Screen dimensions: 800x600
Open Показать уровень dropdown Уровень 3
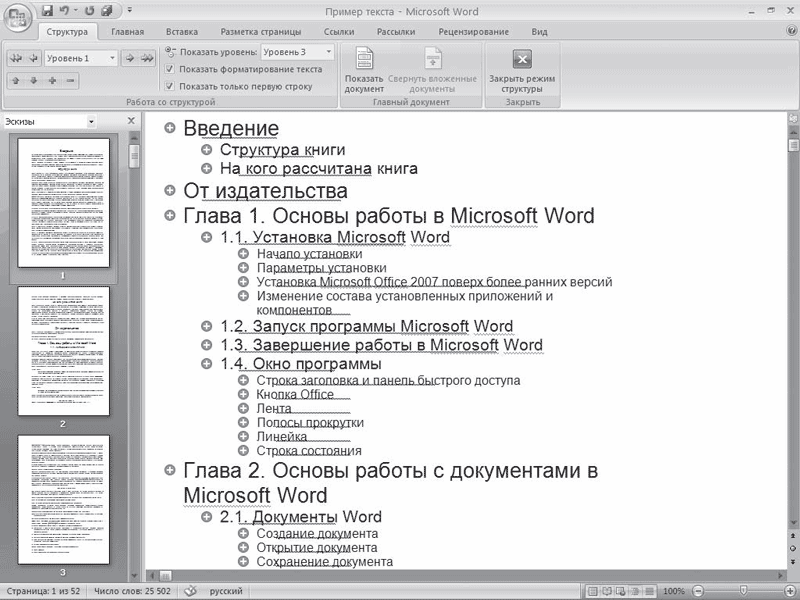pyautogui.click(x=329, y=52)
